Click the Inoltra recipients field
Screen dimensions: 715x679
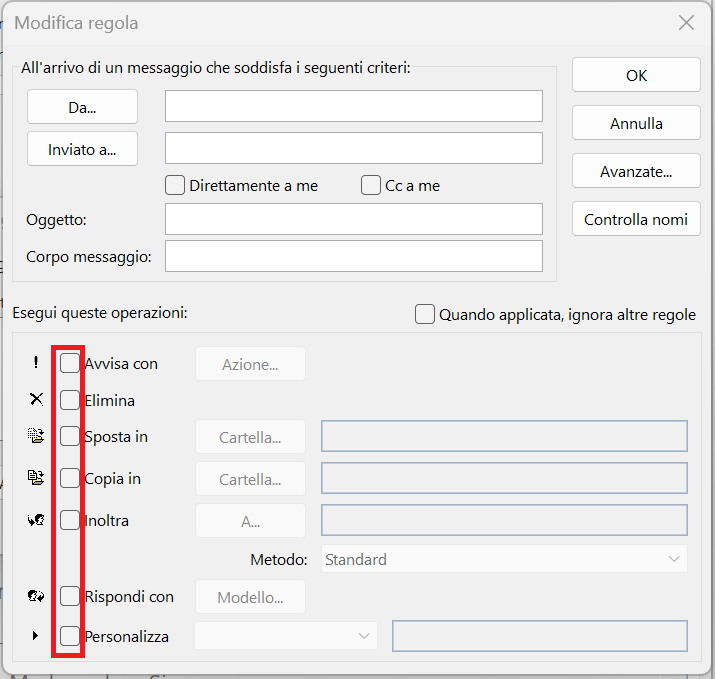coord(504,520)
